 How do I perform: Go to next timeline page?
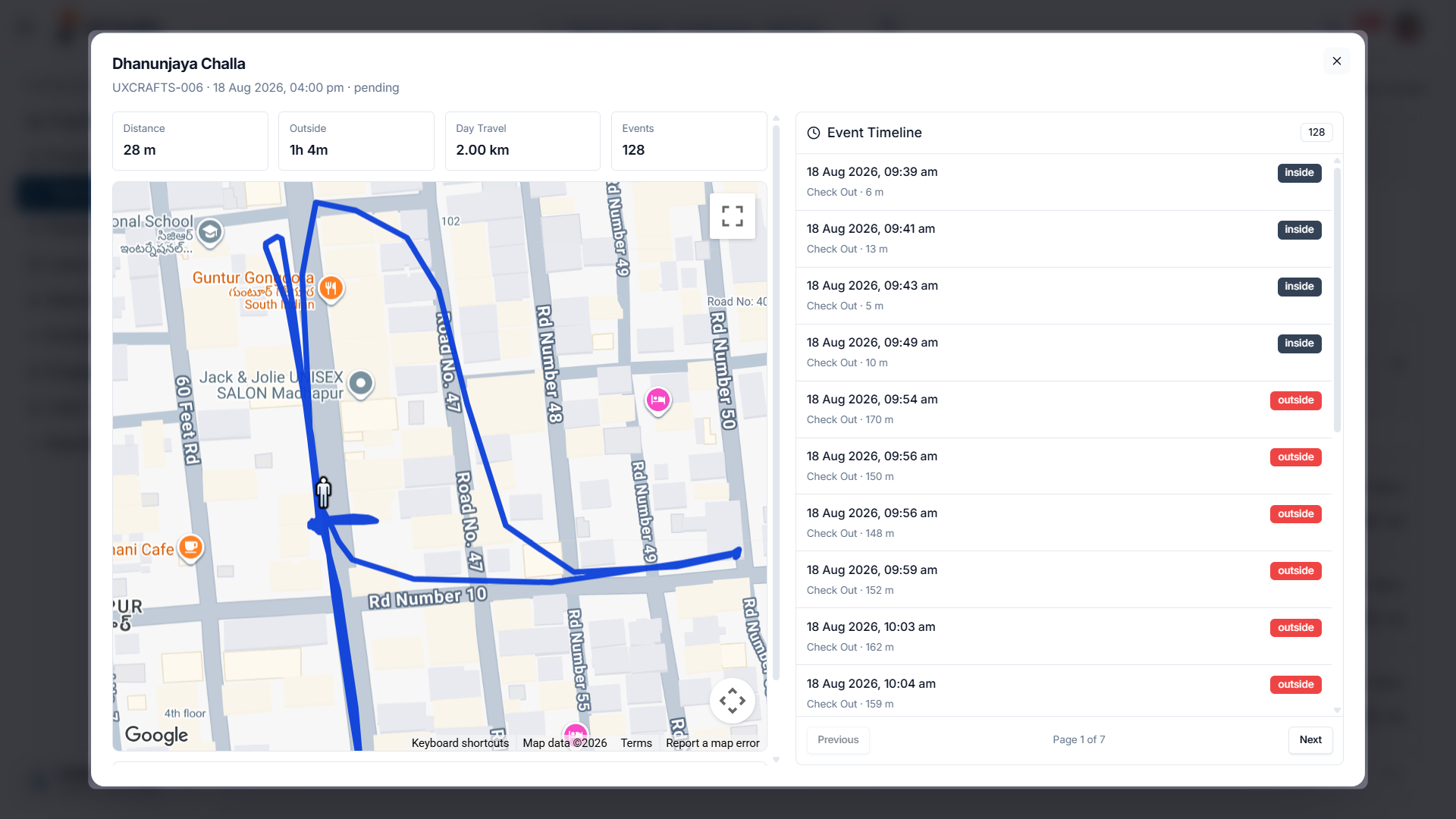point(1310,740)
